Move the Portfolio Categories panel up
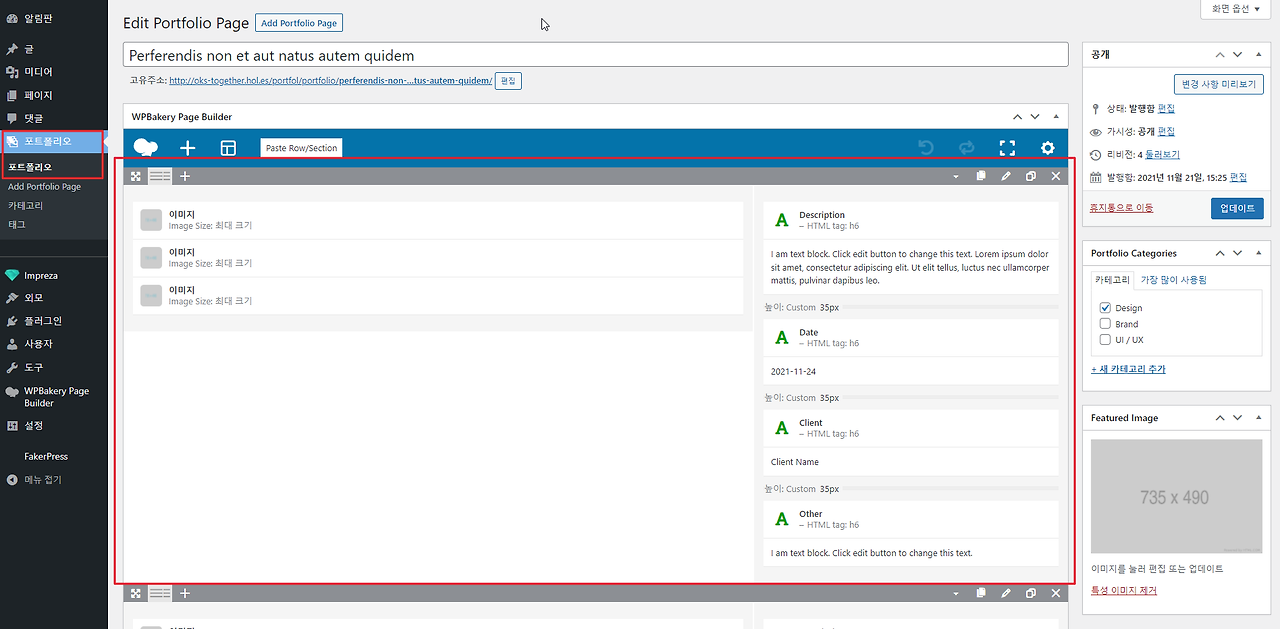The height and width of the screenshot is (629, 1280). [1220, 253]
